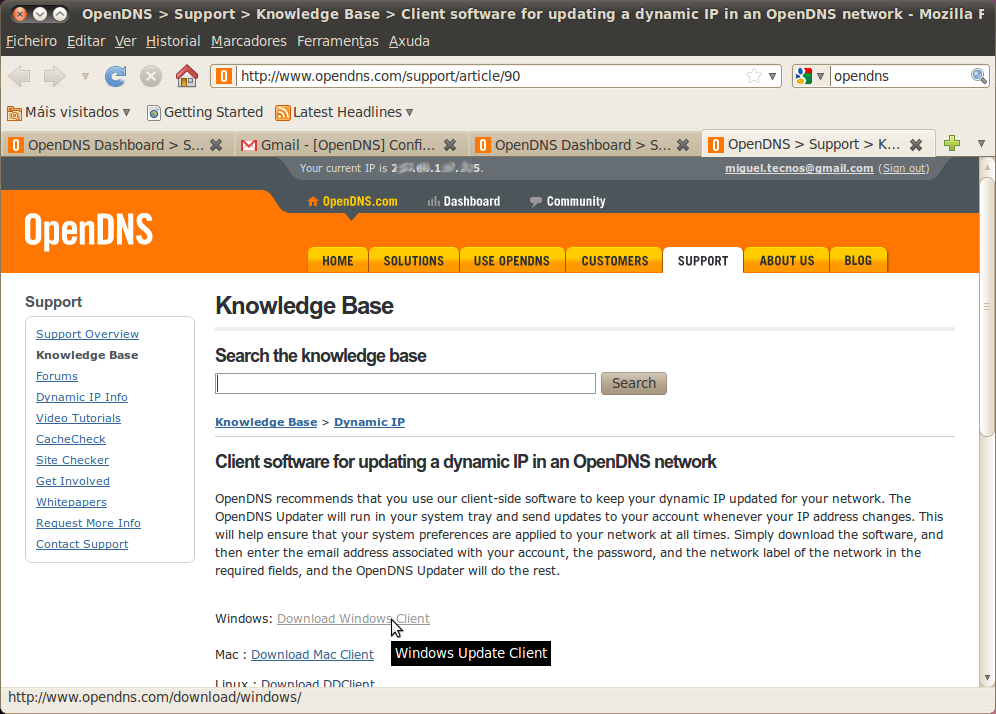Open the SOLUTIONS navigation tab
Viewport: 996px width, 714px height.
pos(414,260)
